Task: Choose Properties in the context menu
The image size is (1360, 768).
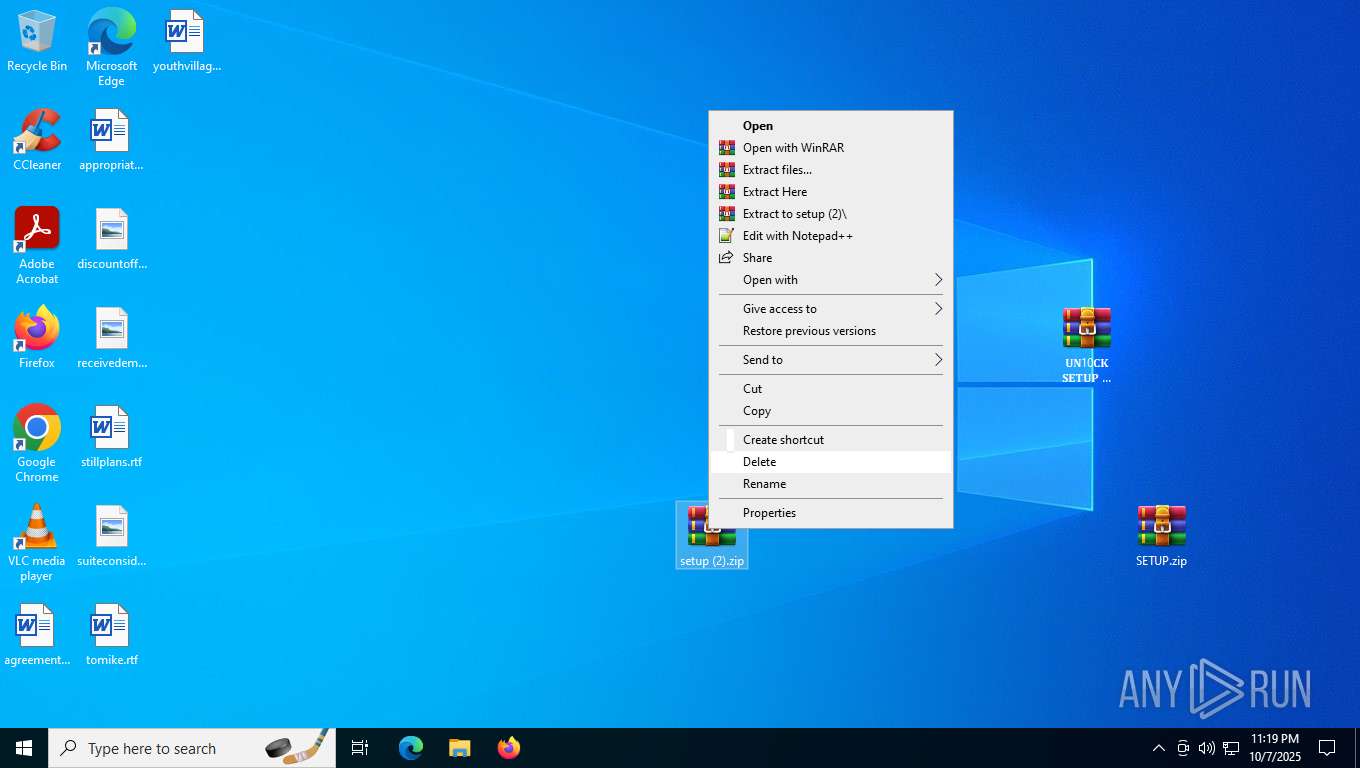Action: (831, 513)
